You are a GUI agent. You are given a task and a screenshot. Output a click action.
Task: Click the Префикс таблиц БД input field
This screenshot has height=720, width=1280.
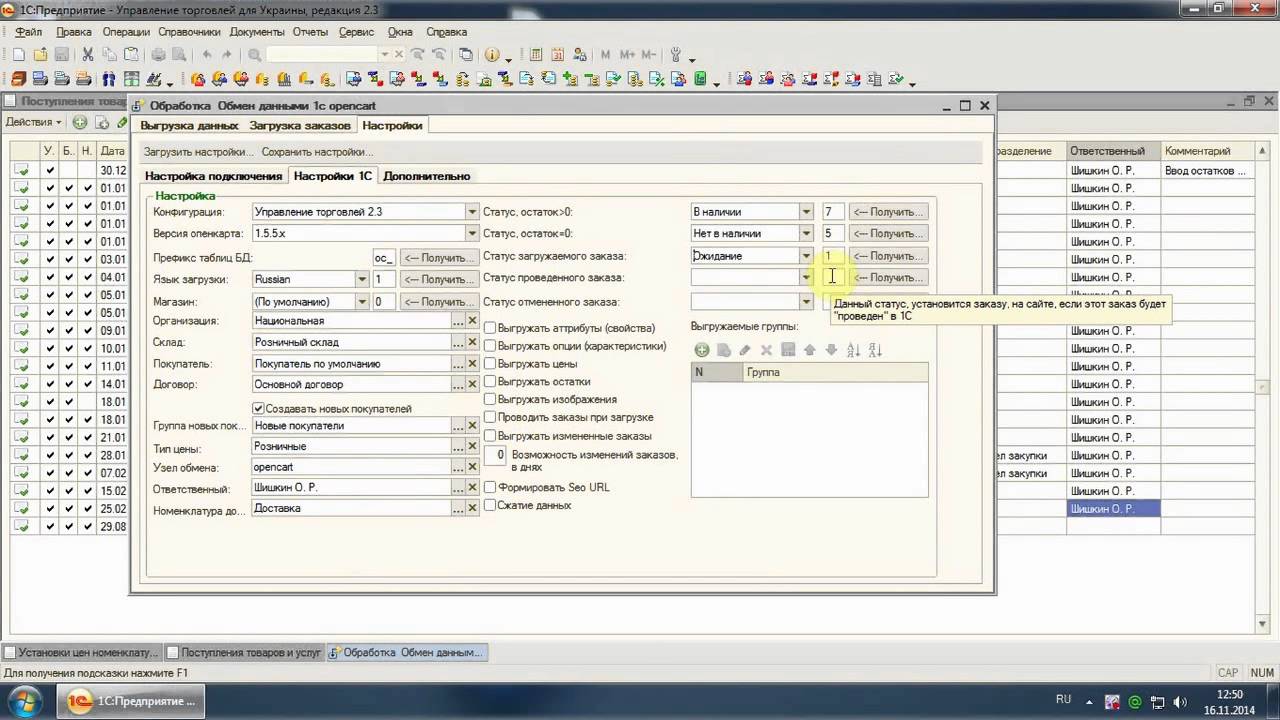383,258
